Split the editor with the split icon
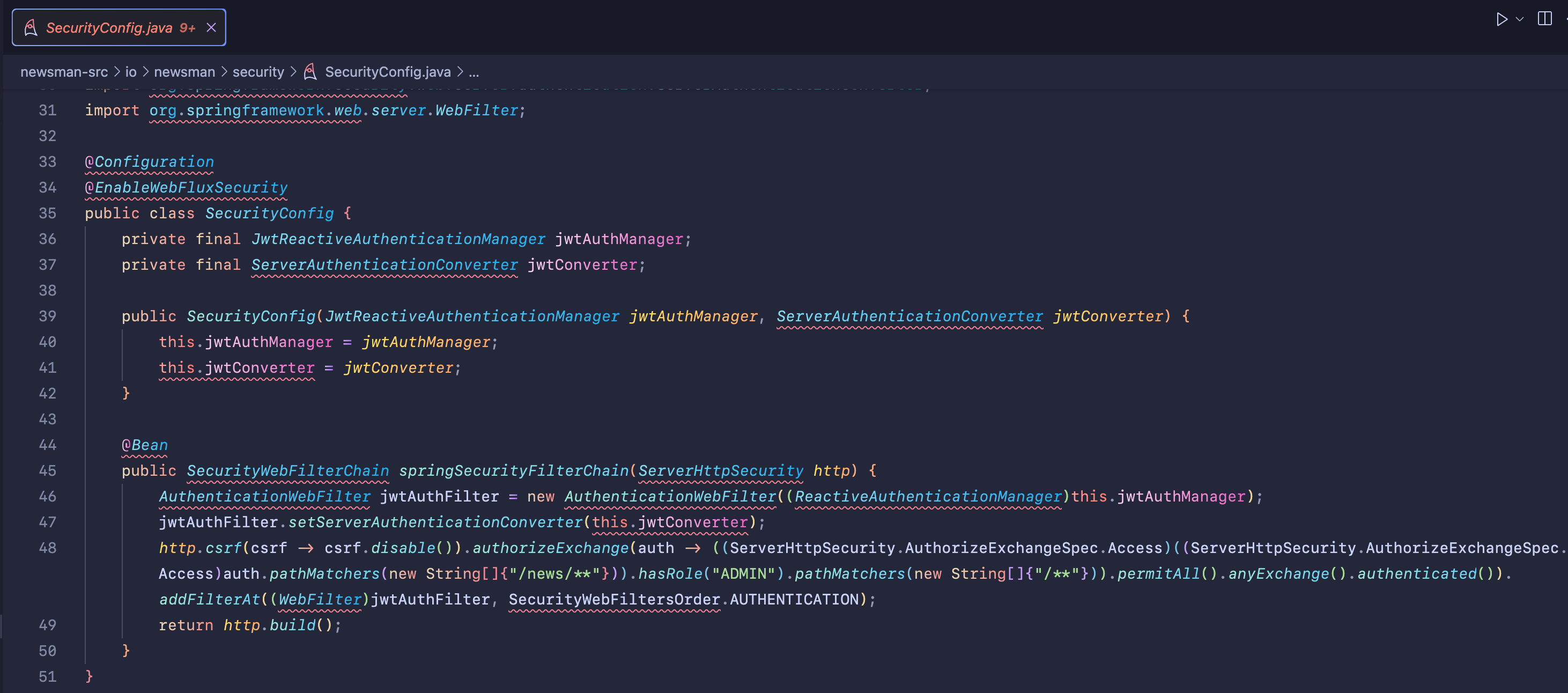The image size is (1568, 693). coord(1544,19)
